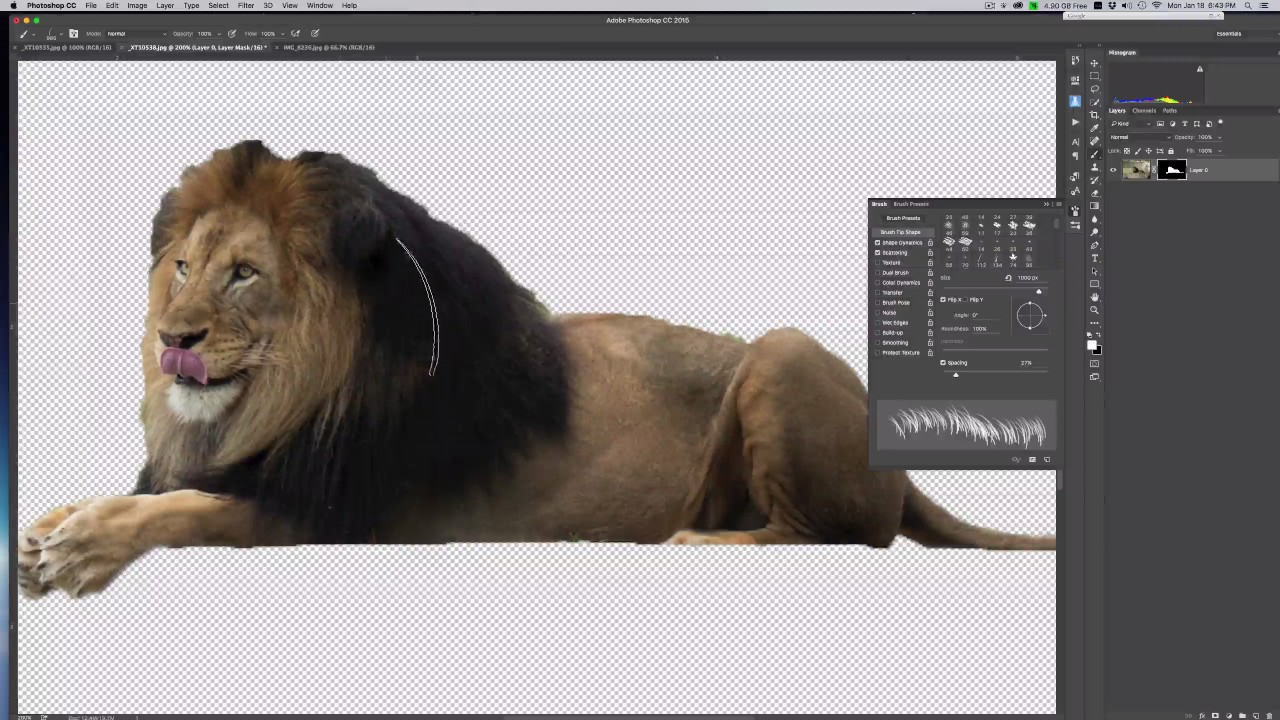
Task: Open brush panel toggle in options bar
Action: [73, 33]
